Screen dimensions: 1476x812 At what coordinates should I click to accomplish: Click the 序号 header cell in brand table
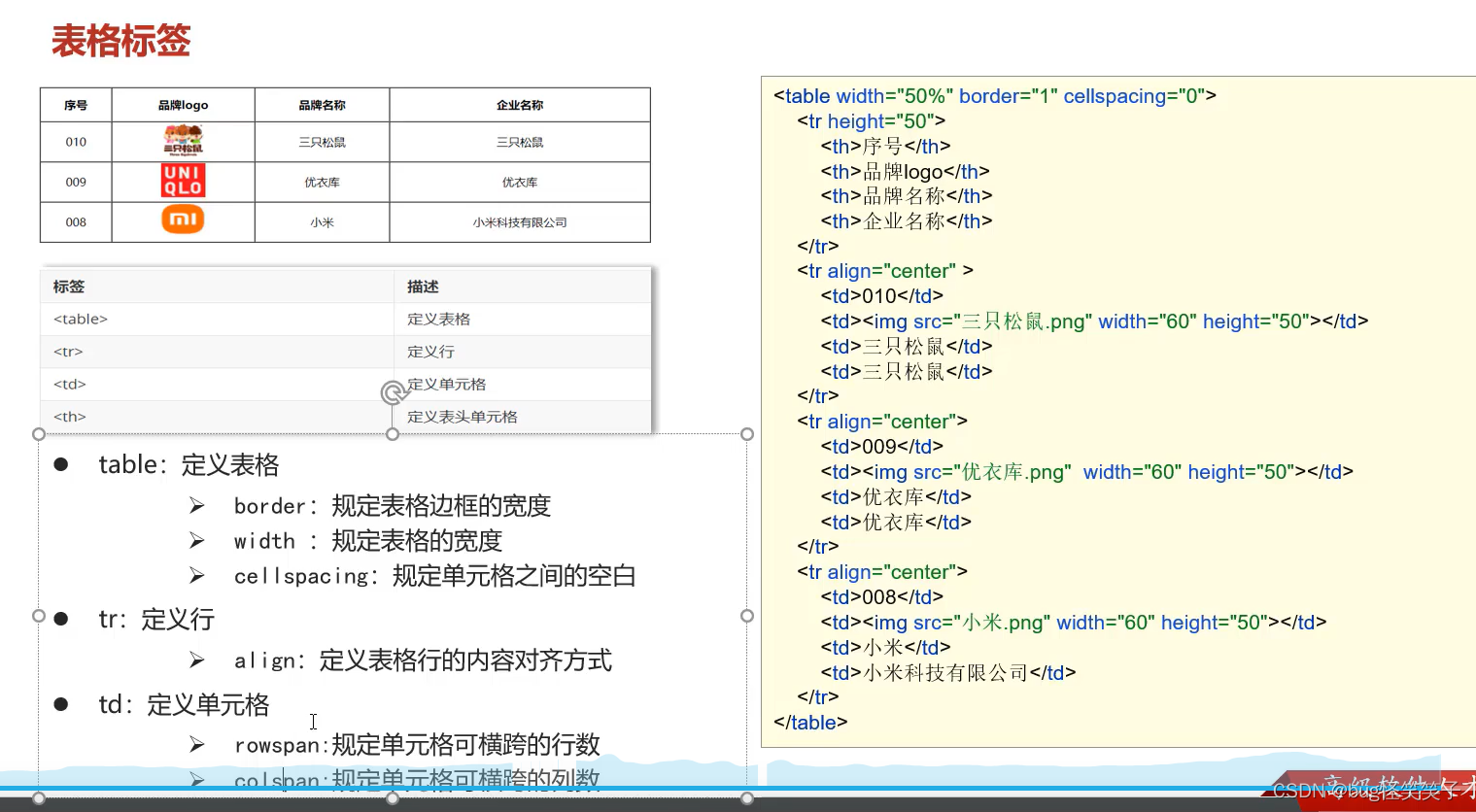click(76, 105)
